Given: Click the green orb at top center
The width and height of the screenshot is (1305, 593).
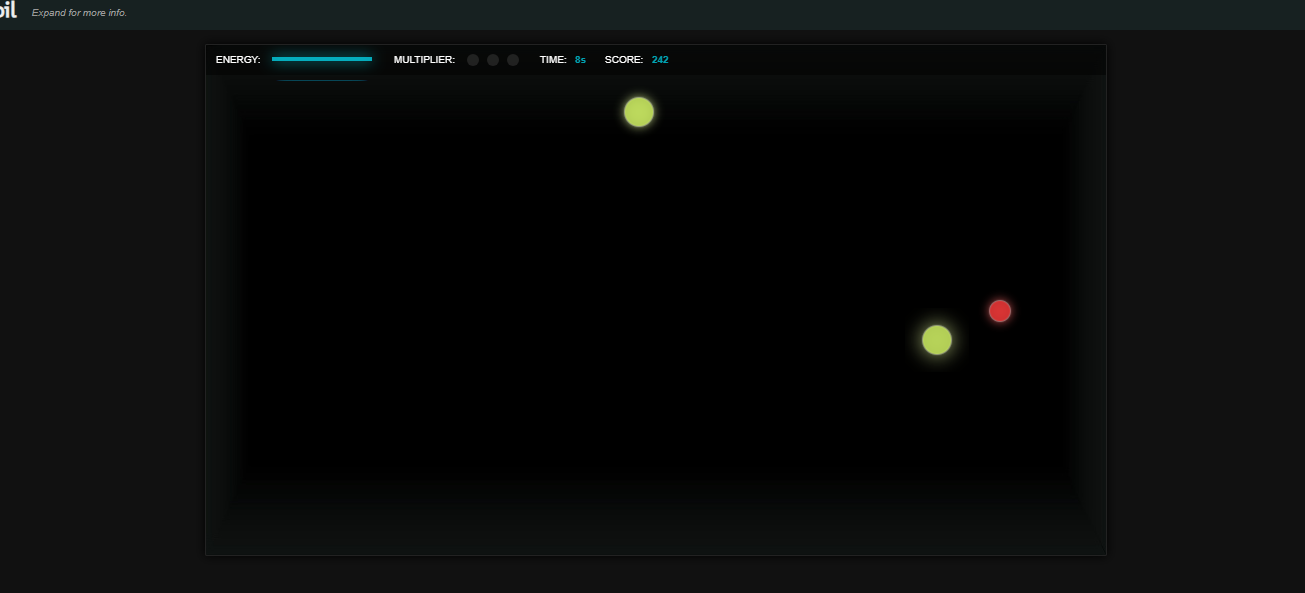Looking at the screenshot, I should [x=639, y=112].
